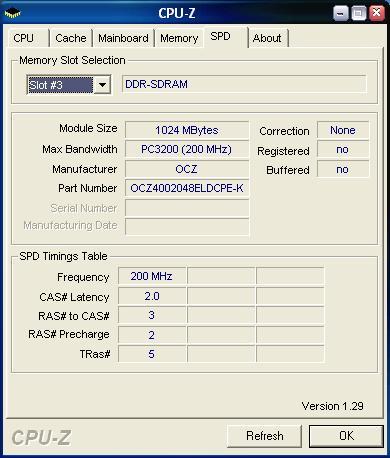This screenshot has height=458, width=390.
Task: Close the CPU-Z window
Action: [x=377, y=13]
